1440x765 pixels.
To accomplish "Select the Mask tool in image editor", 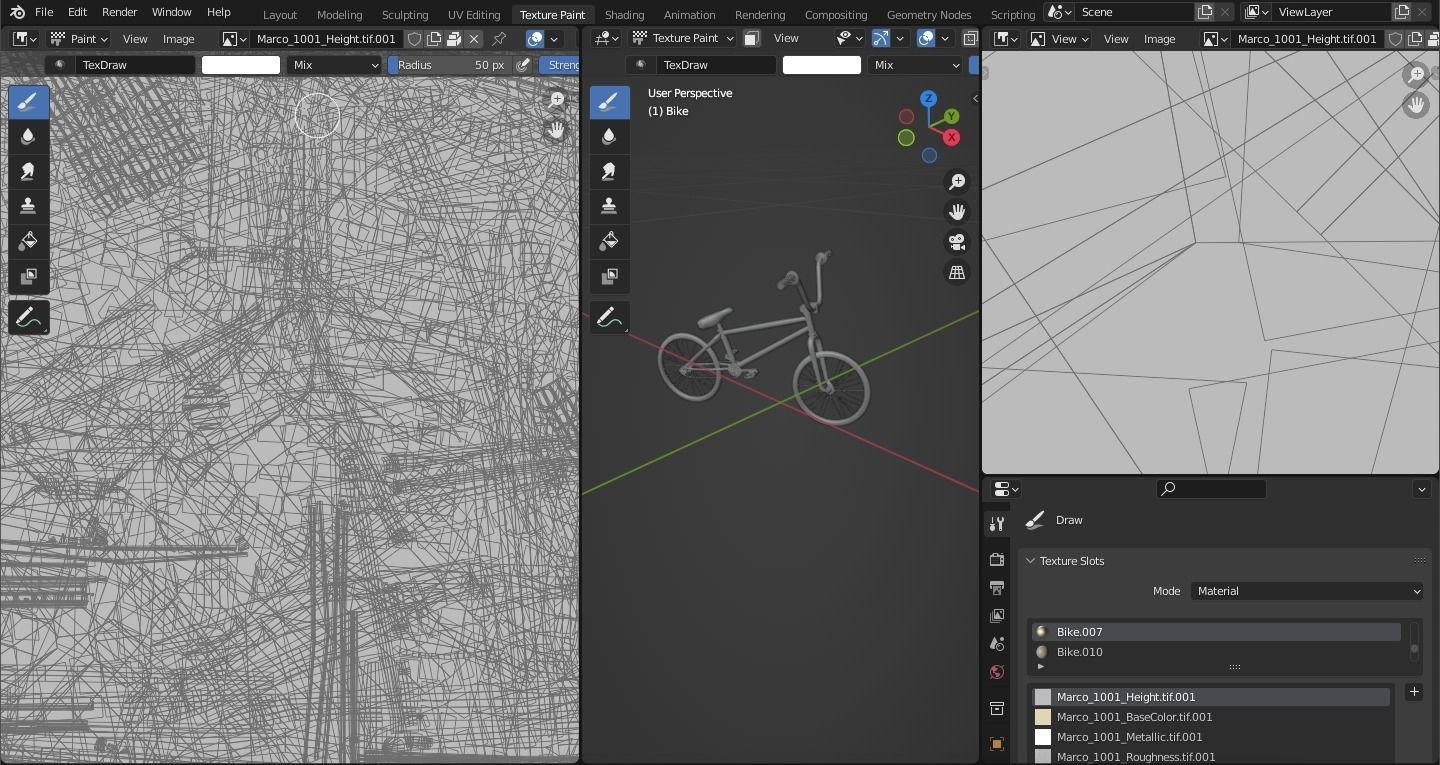I will (x=28, y=276).
